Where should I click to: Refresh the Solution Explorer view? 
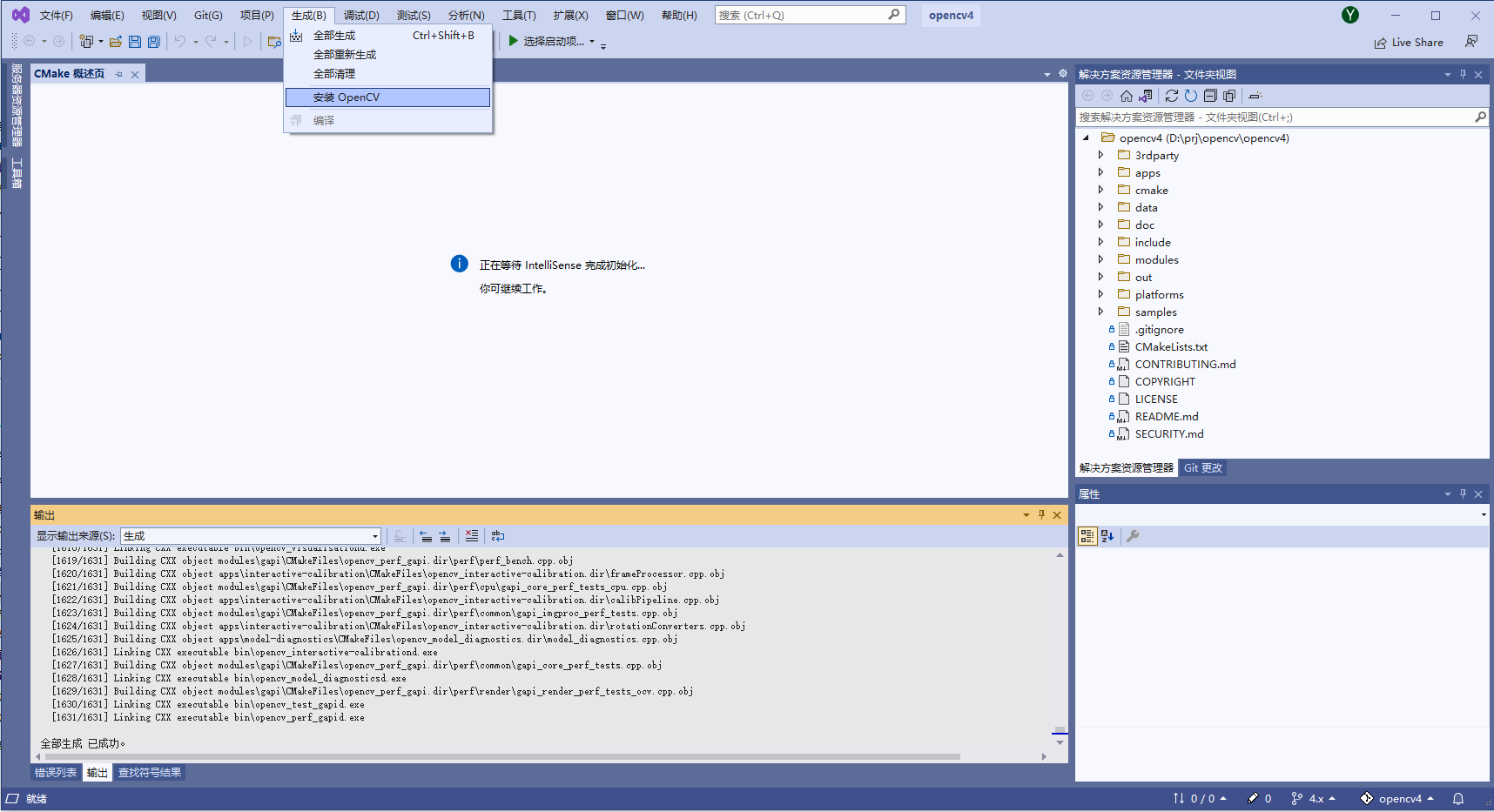pyautogui.click(x=1171, y=96)
